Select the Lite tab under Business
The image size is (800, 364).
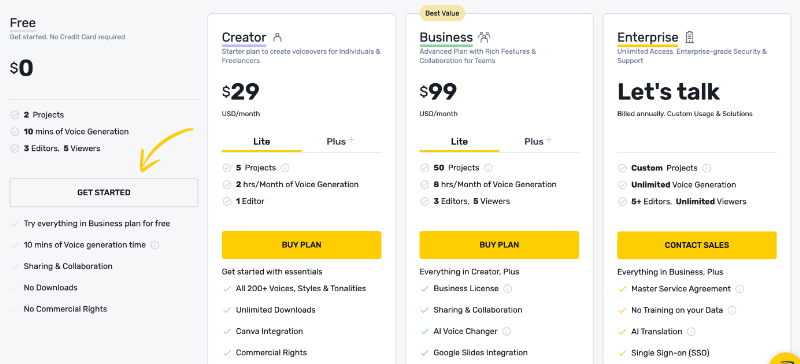[459, 141]
